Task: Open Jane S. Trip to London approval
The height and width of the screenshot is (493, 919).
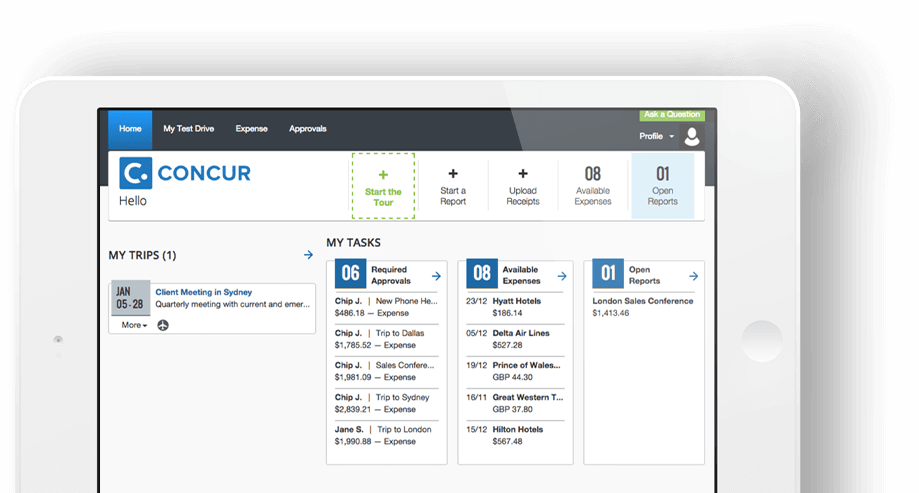Action: (x=387, y=436)
